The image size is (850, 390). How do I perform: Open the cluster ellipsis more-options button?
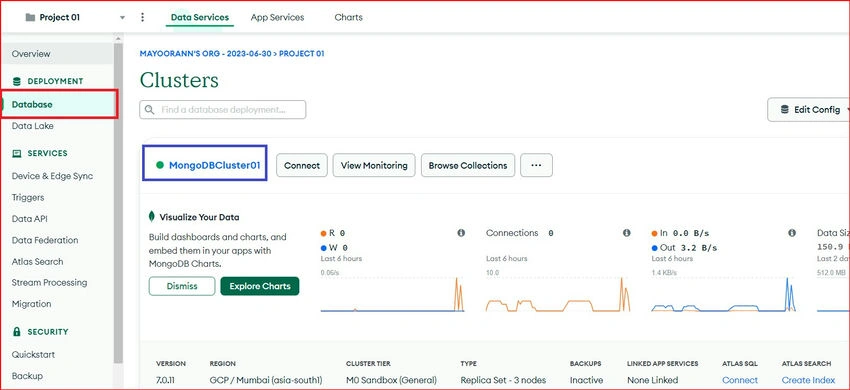point(536,165)
